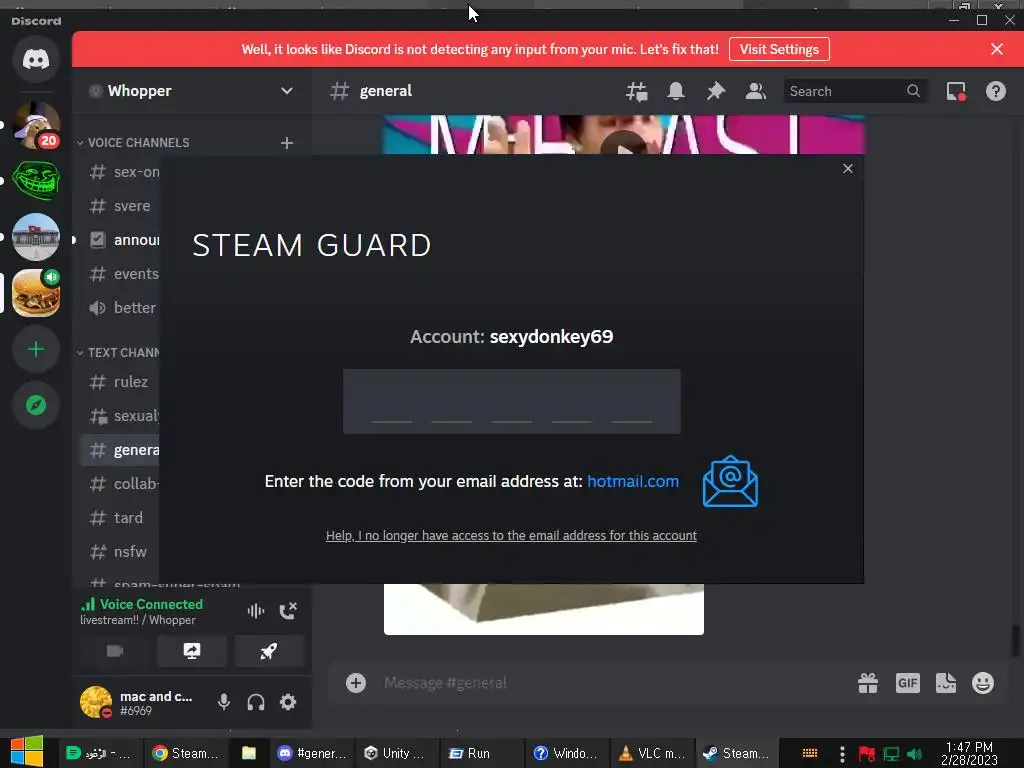Screen dimensions: 1024x768
Task: Dismiss the red mic warning banner
Action: point(997,49)
